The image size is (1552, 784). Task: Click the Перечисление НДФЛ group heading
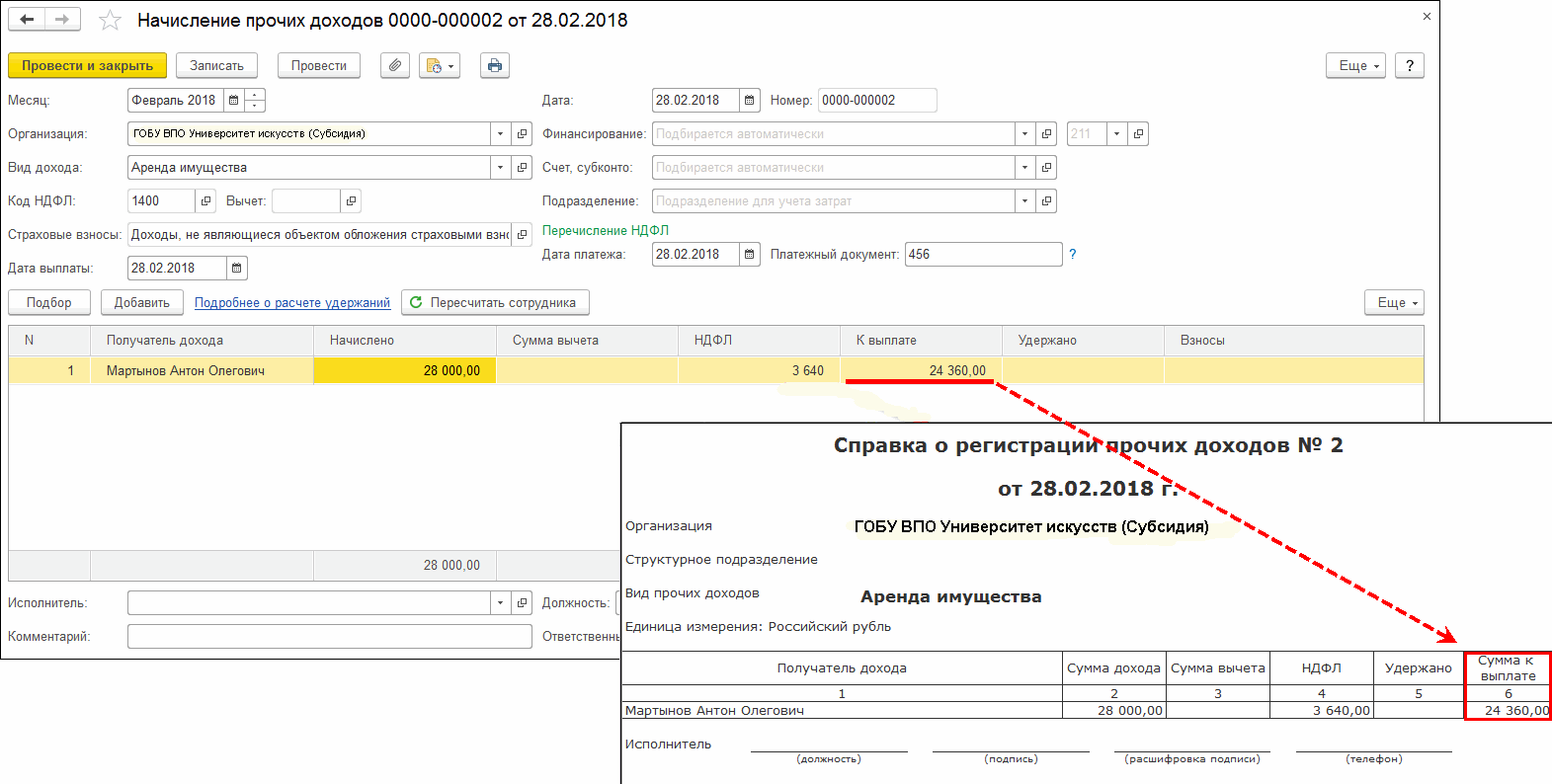(x=606, y=230)
